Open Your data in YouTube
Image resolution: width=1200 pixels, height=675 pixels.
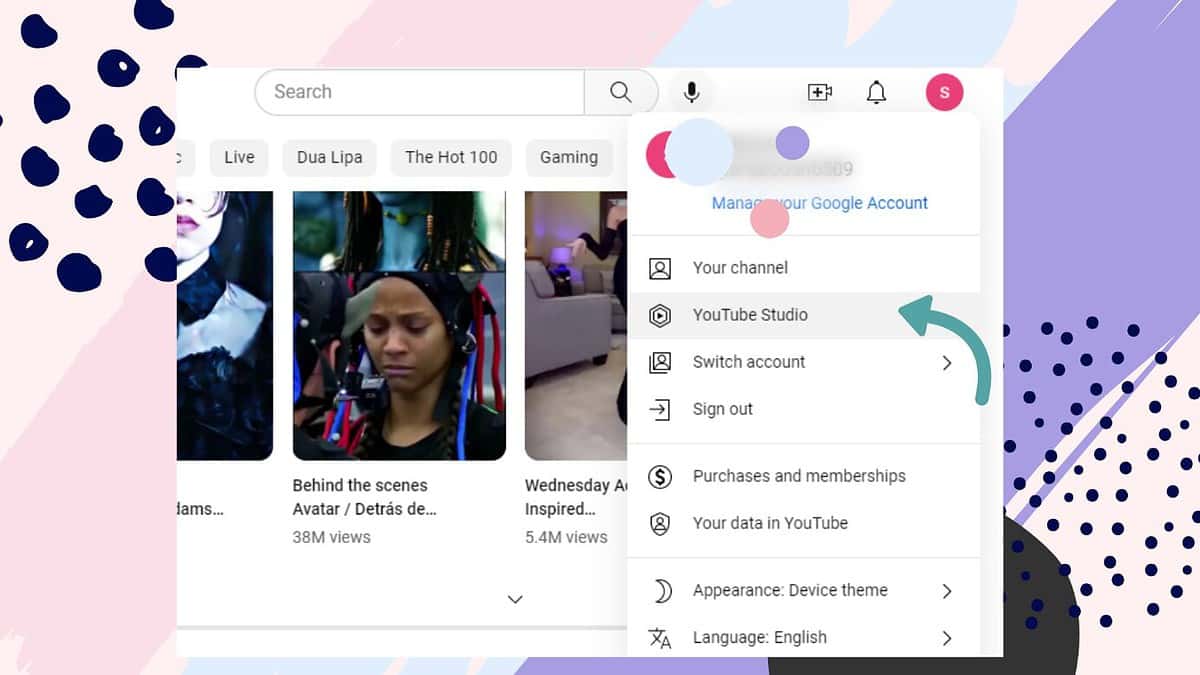(x=804, y=523)
